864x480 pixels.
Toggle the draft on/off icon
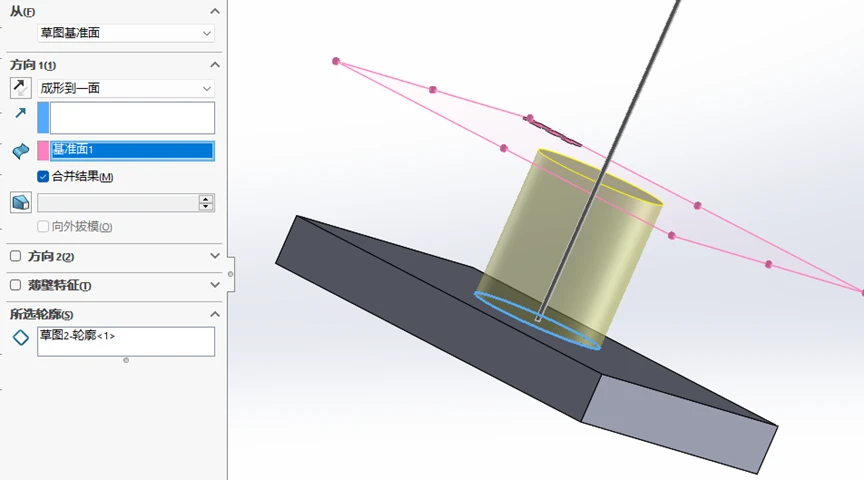(20, 202)
